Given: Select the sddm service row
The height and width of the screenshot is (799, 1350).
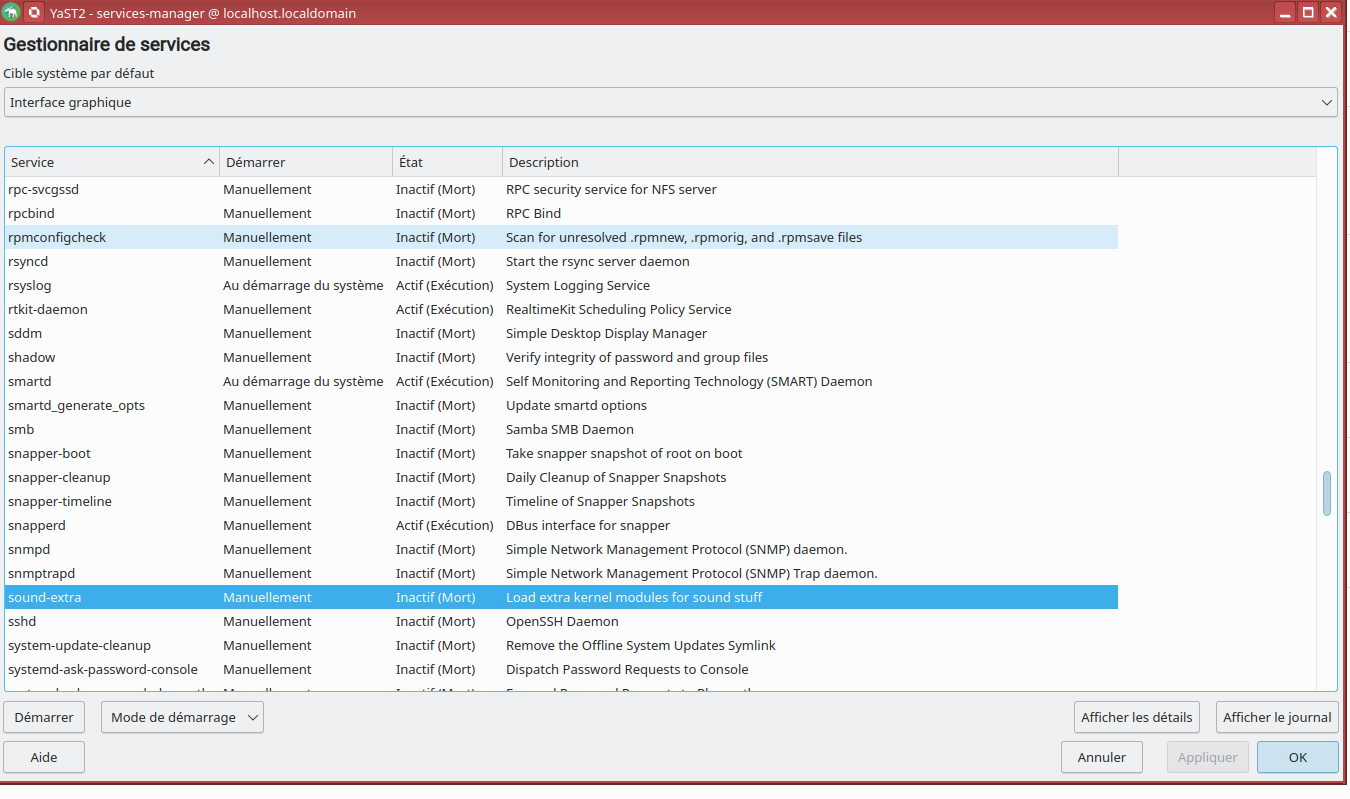Looking at the screenshot, I should coord(561,333).
